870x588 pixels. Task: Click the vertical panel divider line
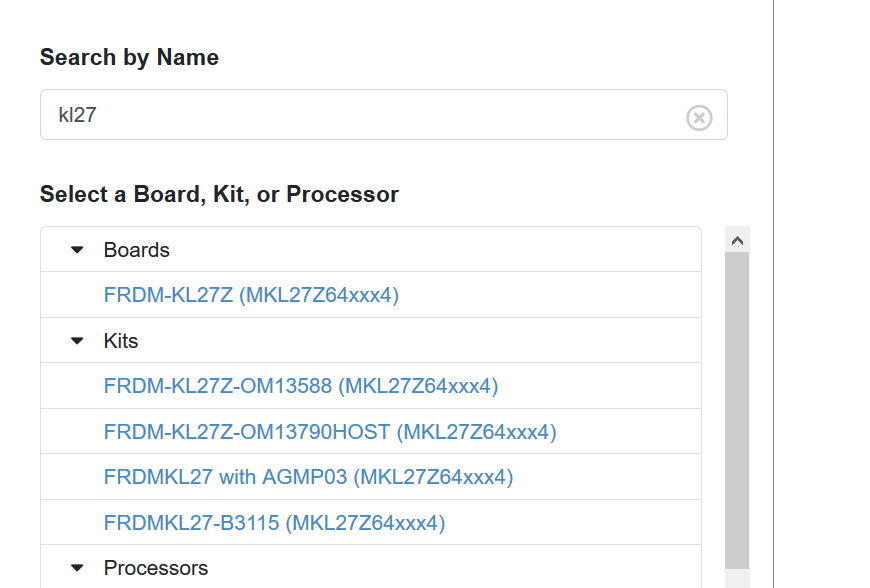(774, 300)
